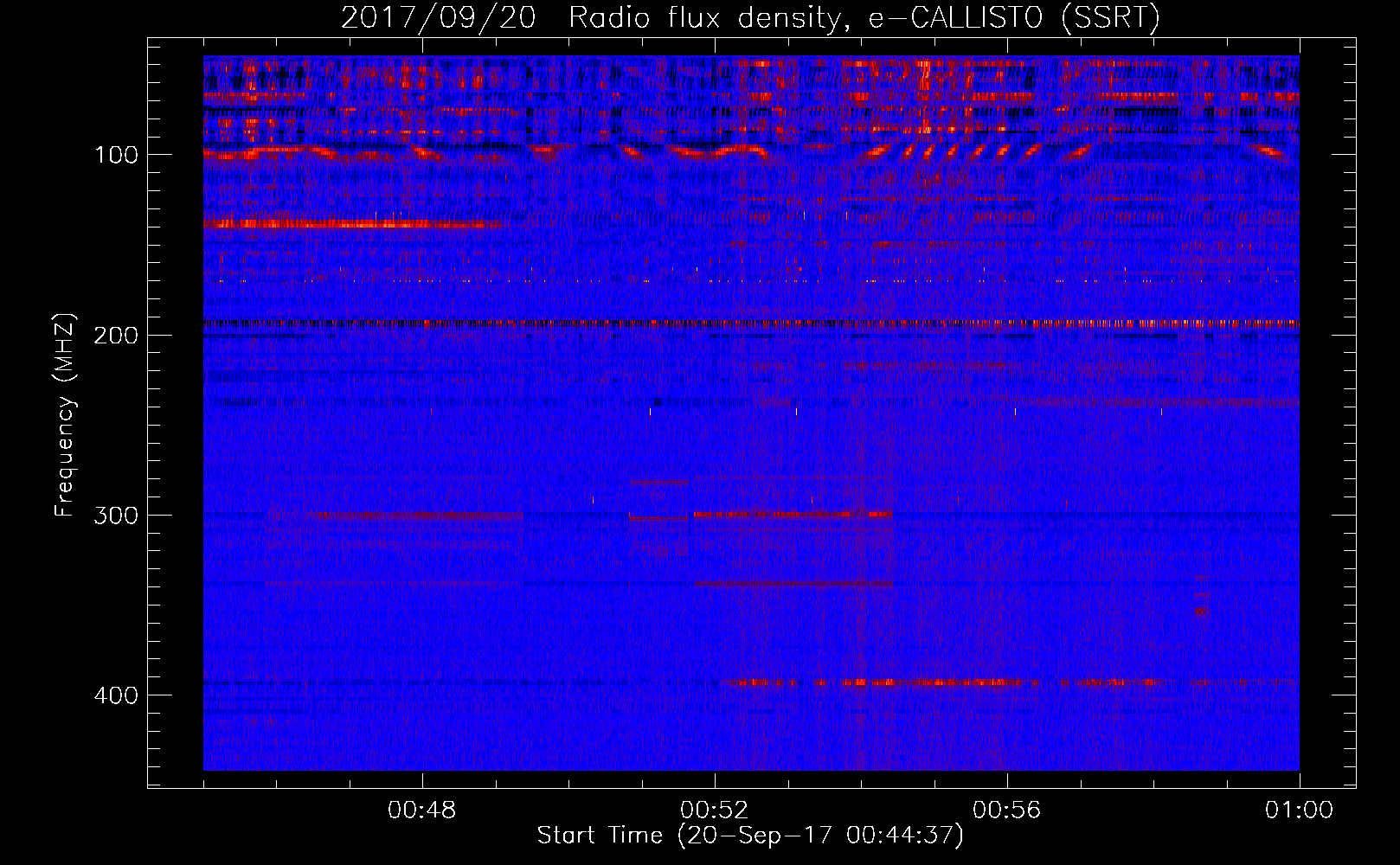Screen dimensions: 1400x865
Task: Click the '400' frequency tick label
Action: [116, 695]
